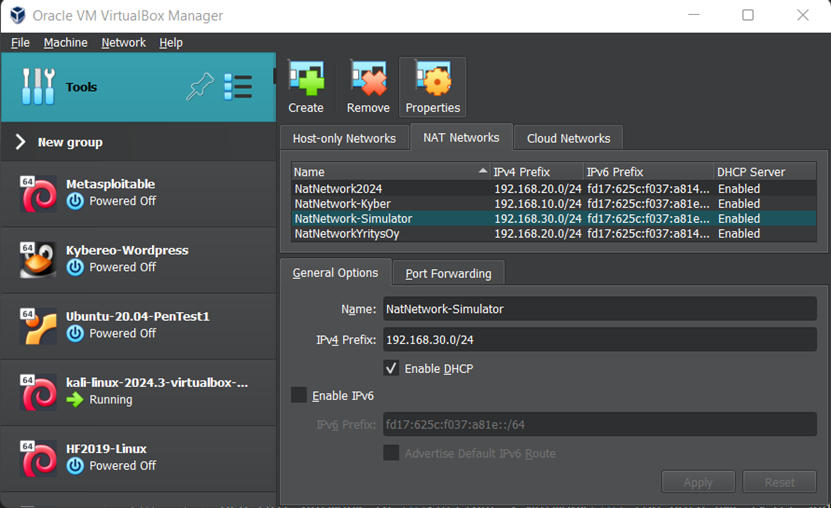Open the Network menu
This screenshot has height=508, width=831.
(x=123, y=42)
